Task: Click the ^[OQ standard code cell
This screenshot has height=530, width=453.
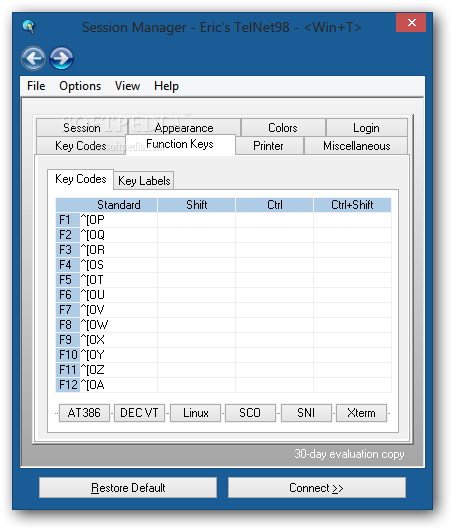Action: point(119,235)
